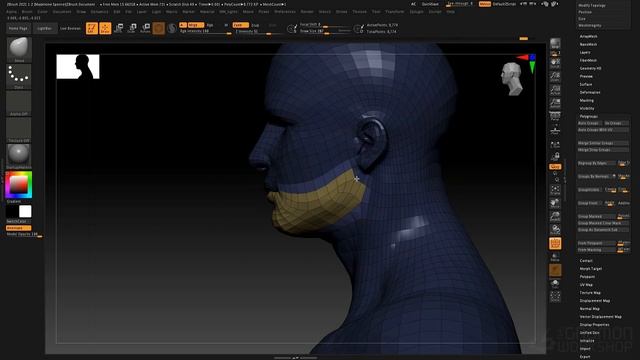Click the Home Page button
Image resolution: width=640 pixels, height=360 pixels.
[x=18, y=29]
